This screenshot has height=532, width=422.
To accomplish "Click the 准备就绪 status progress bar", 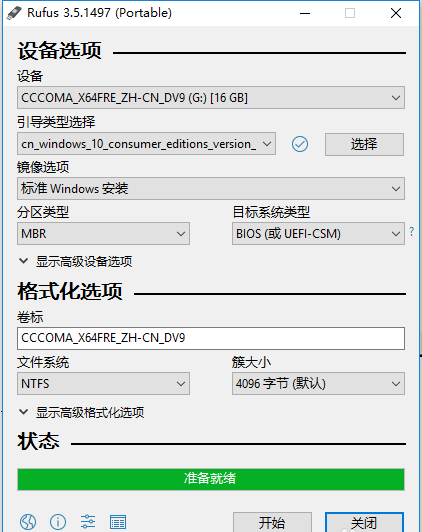I will click(x=211, y=479).
